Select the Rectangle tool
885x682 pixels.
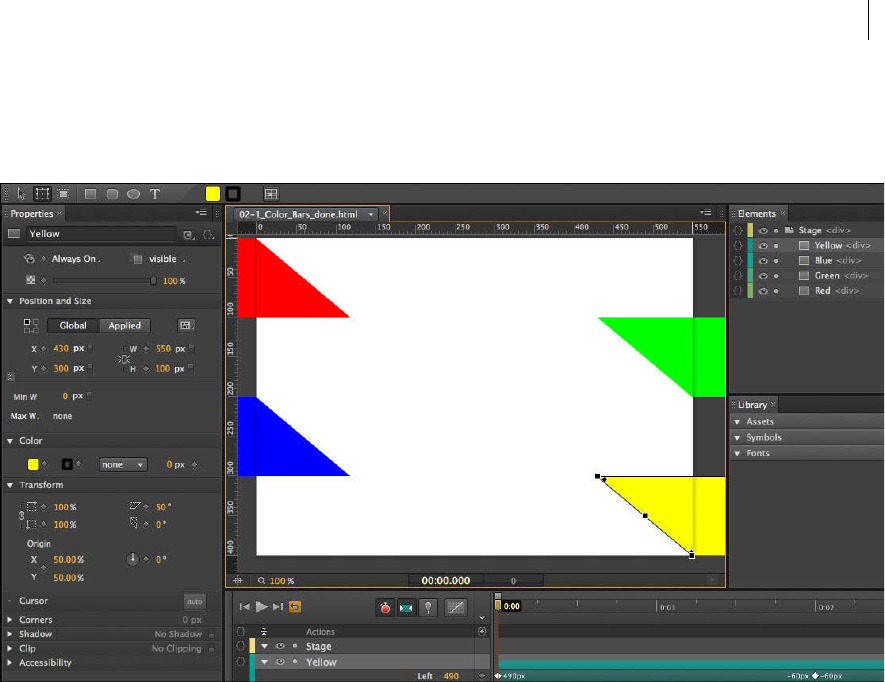(x=90, y=194)
